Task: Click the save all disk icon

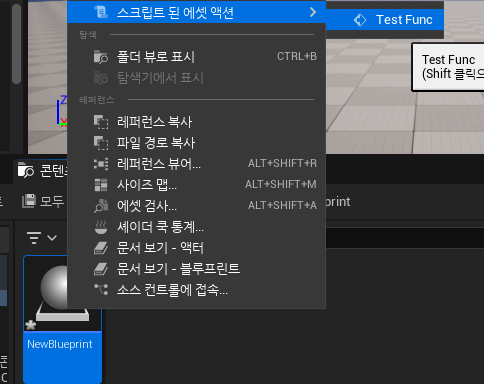Action: (x=29, y=201)
